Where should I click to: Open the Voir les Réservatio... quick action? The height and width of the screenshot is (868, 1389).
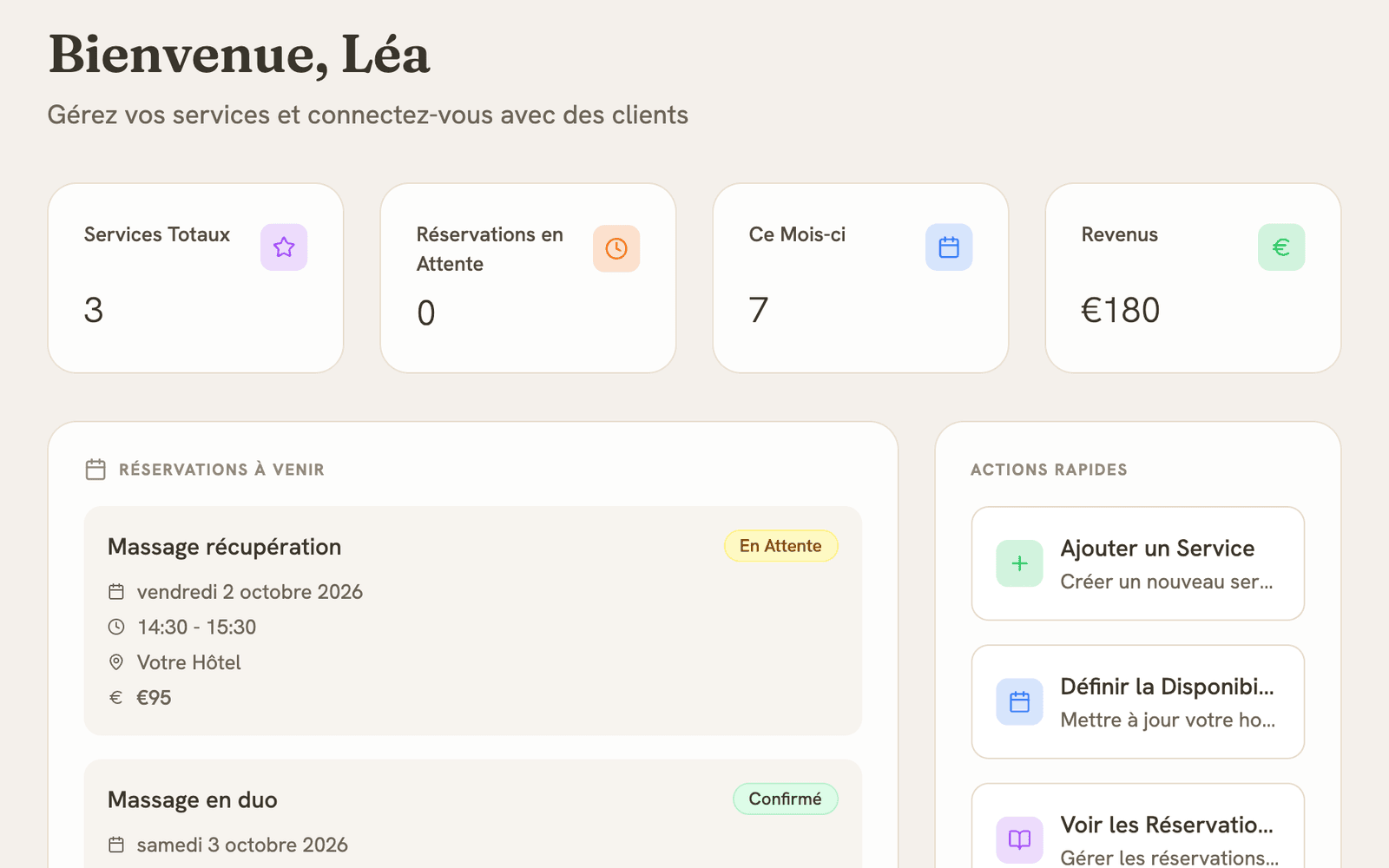[x=1137, y=826]
